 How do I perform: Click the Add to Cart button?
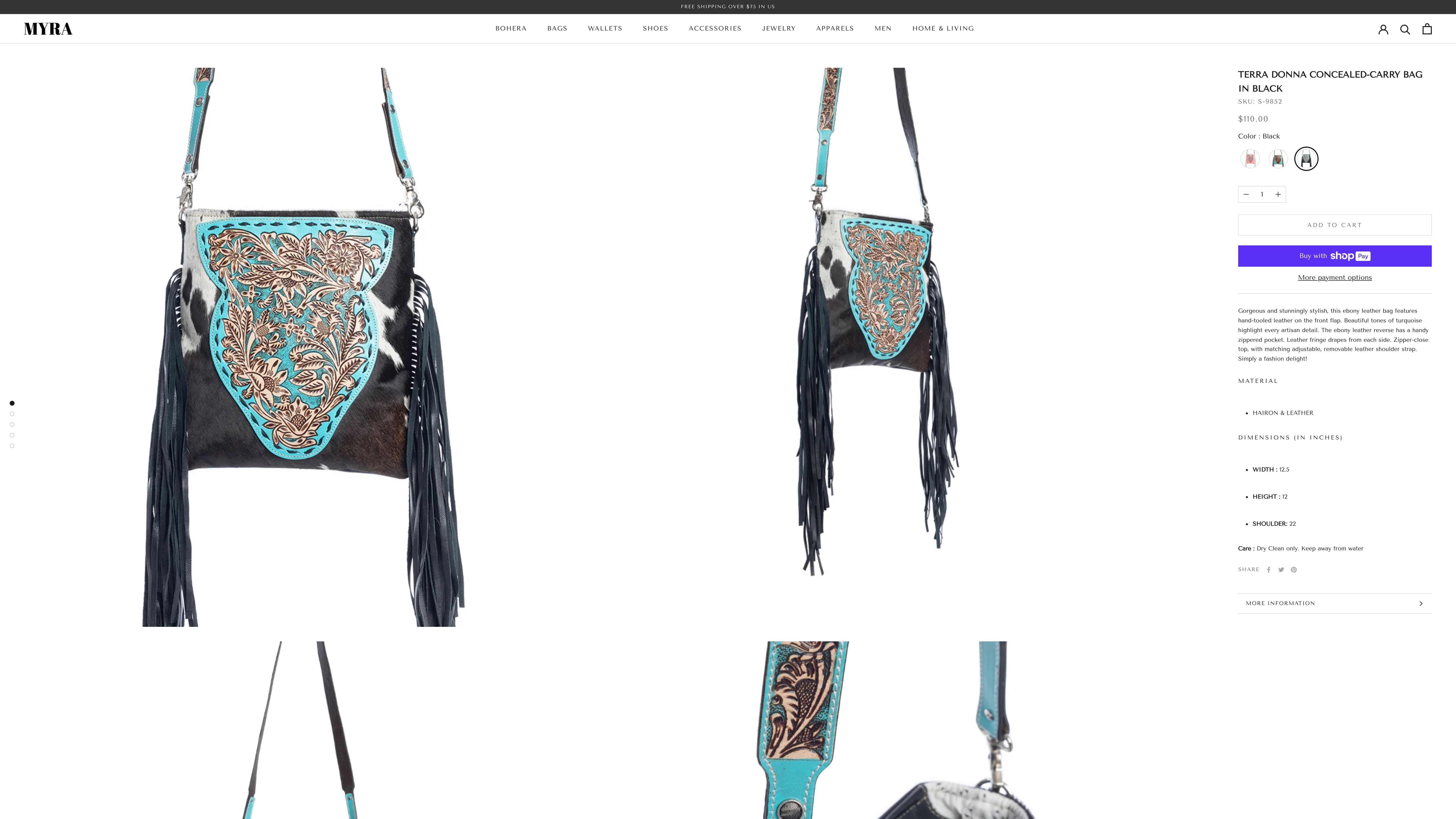click(x=1335, y=225)
